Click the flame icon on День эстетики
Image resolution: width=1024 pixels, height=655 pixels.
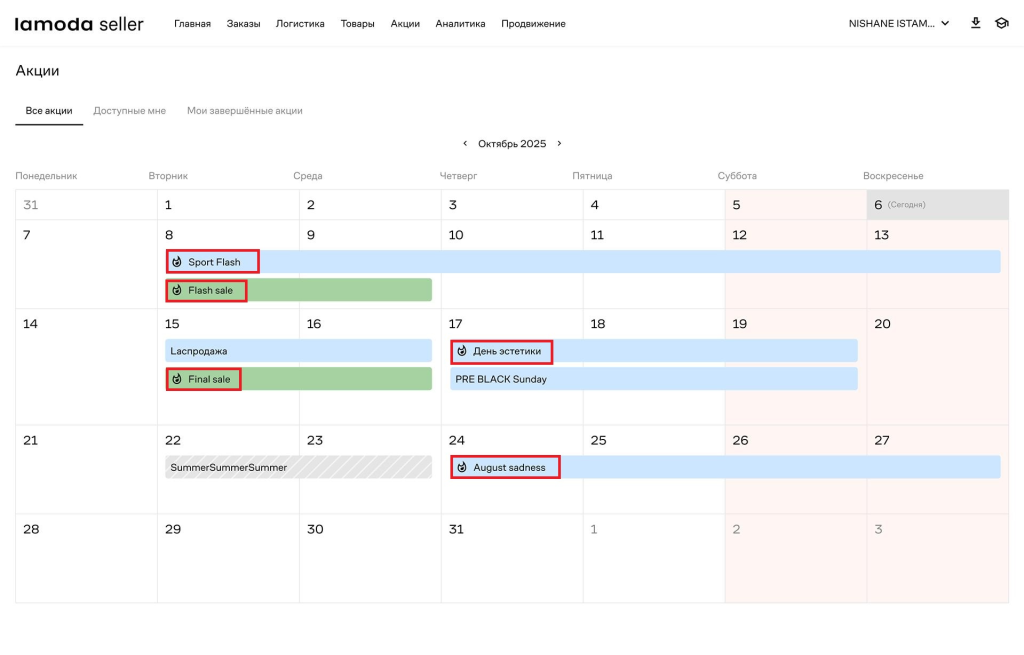point(462,351)
